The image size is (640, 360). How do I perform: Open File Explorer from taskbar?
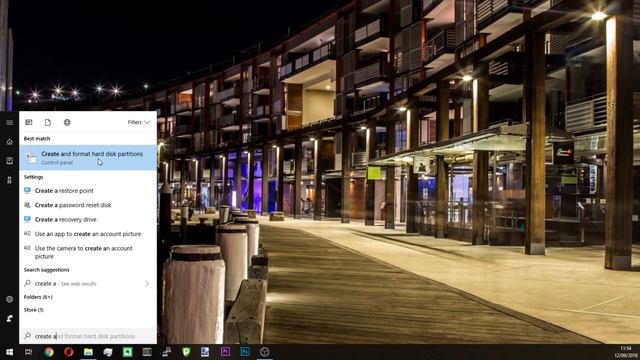point(88,352)
